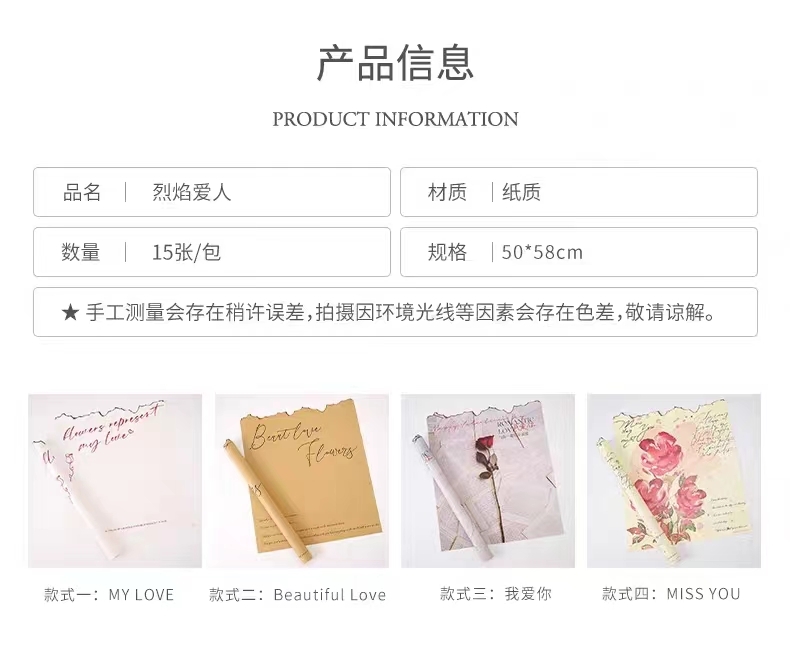Click the 品名 烈焰爱人 info box
Screen dimensions: 790x664
(x=212, y=192)
